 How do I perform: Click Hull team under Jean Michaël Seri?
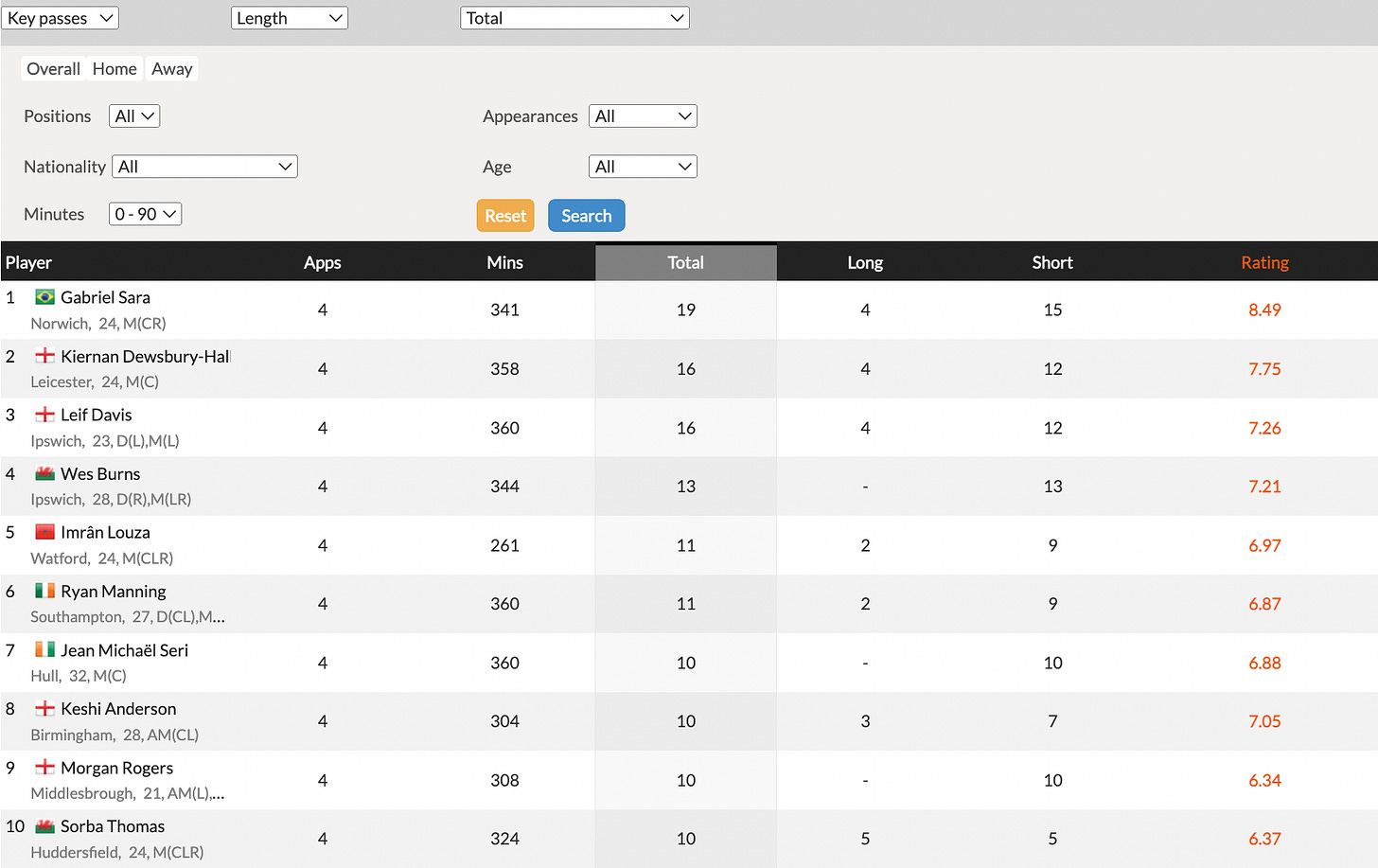tap(44, 676)
